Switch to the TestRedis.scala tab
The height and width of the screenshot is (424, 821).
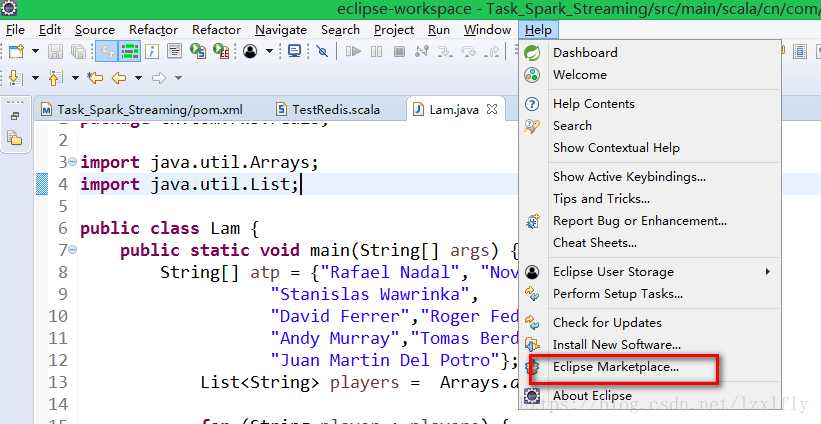[329, 109]
